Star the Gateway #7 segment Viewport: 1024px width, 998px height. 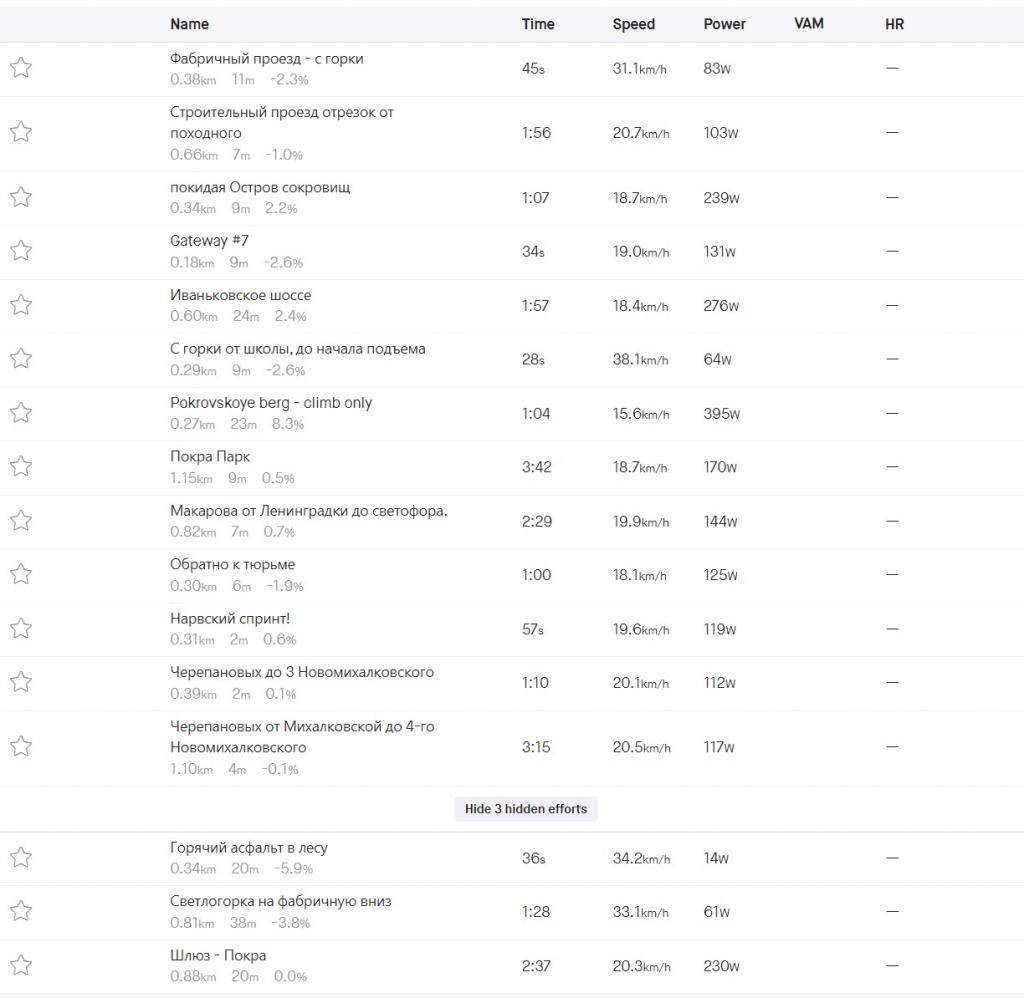[21, 250]
